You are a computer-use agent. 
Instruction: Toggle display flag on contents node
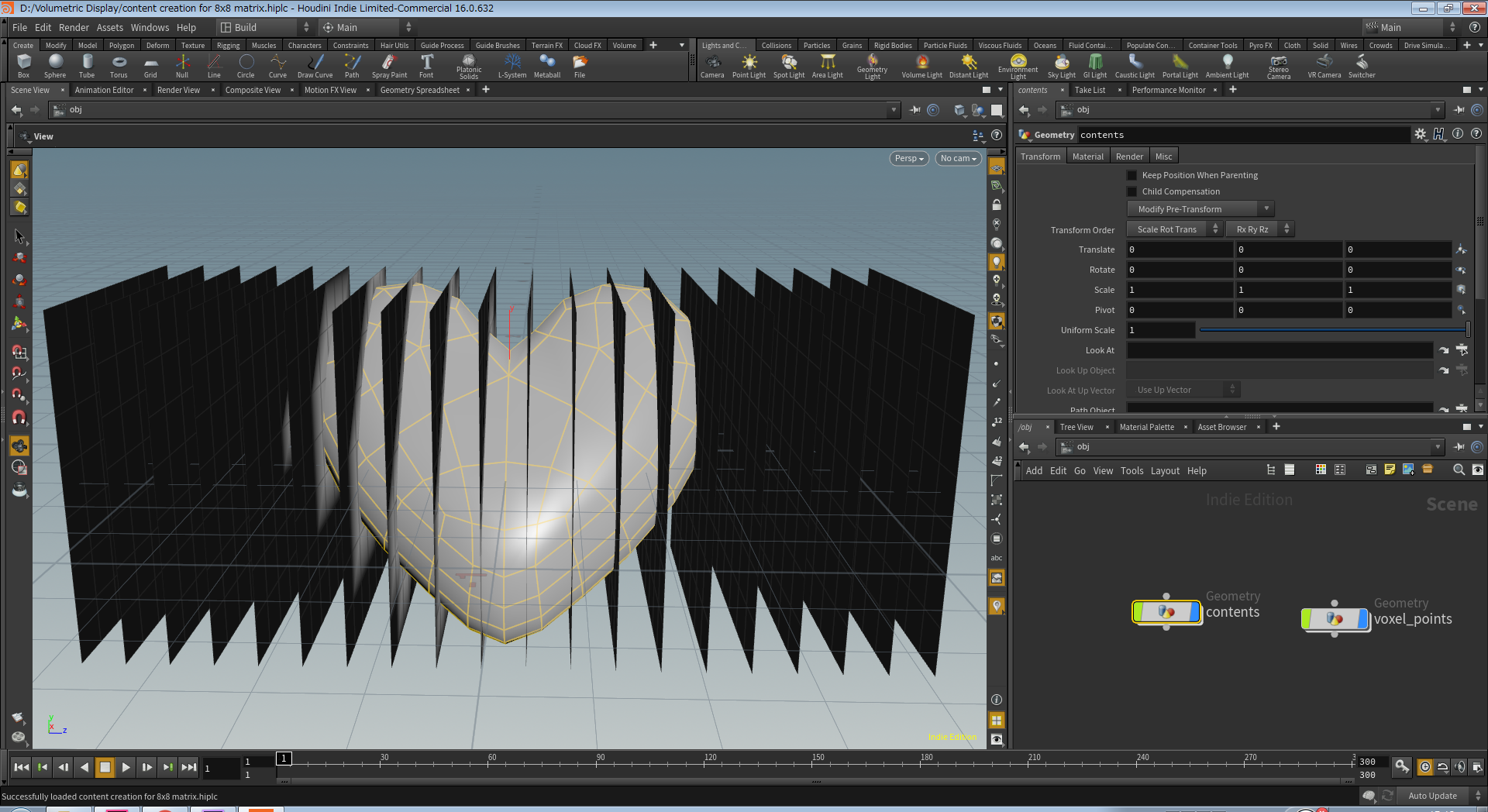1194,612
